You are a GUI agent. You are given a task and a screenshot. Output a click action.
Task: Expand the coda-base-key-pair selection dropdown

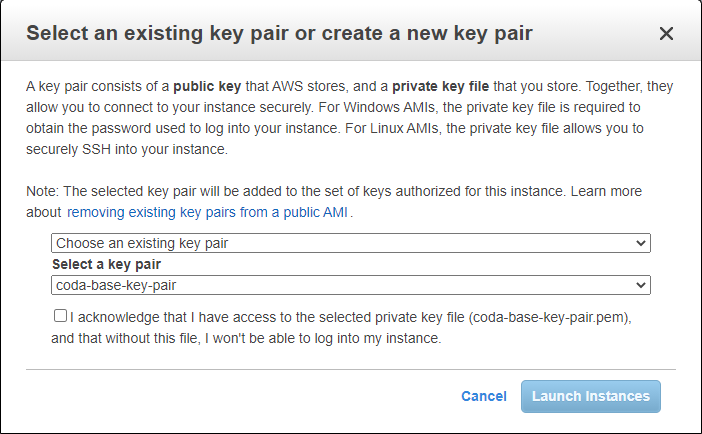click(x=351, y=285)
